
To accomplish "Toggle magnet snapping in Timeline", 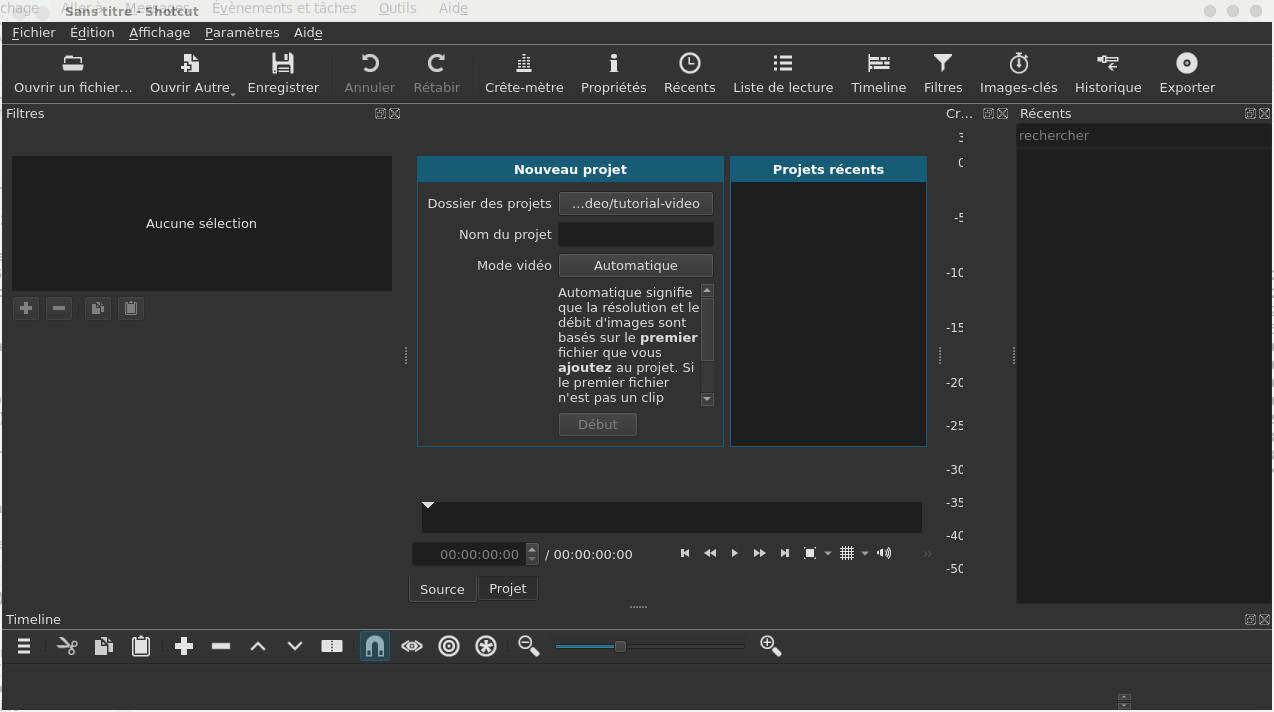I will tap(375, 646).
